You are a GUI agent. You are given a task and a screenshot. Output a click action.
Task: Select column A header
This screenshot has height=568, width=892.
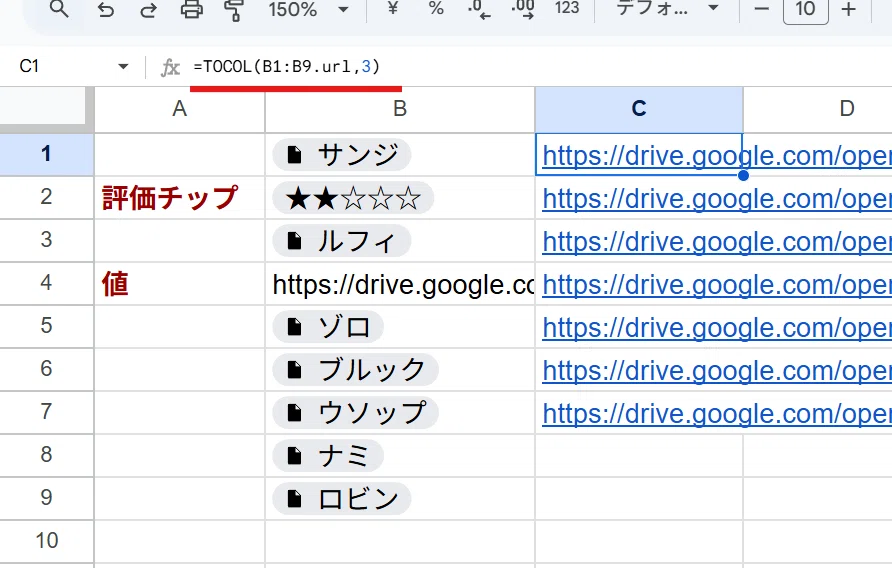(179, 109)
